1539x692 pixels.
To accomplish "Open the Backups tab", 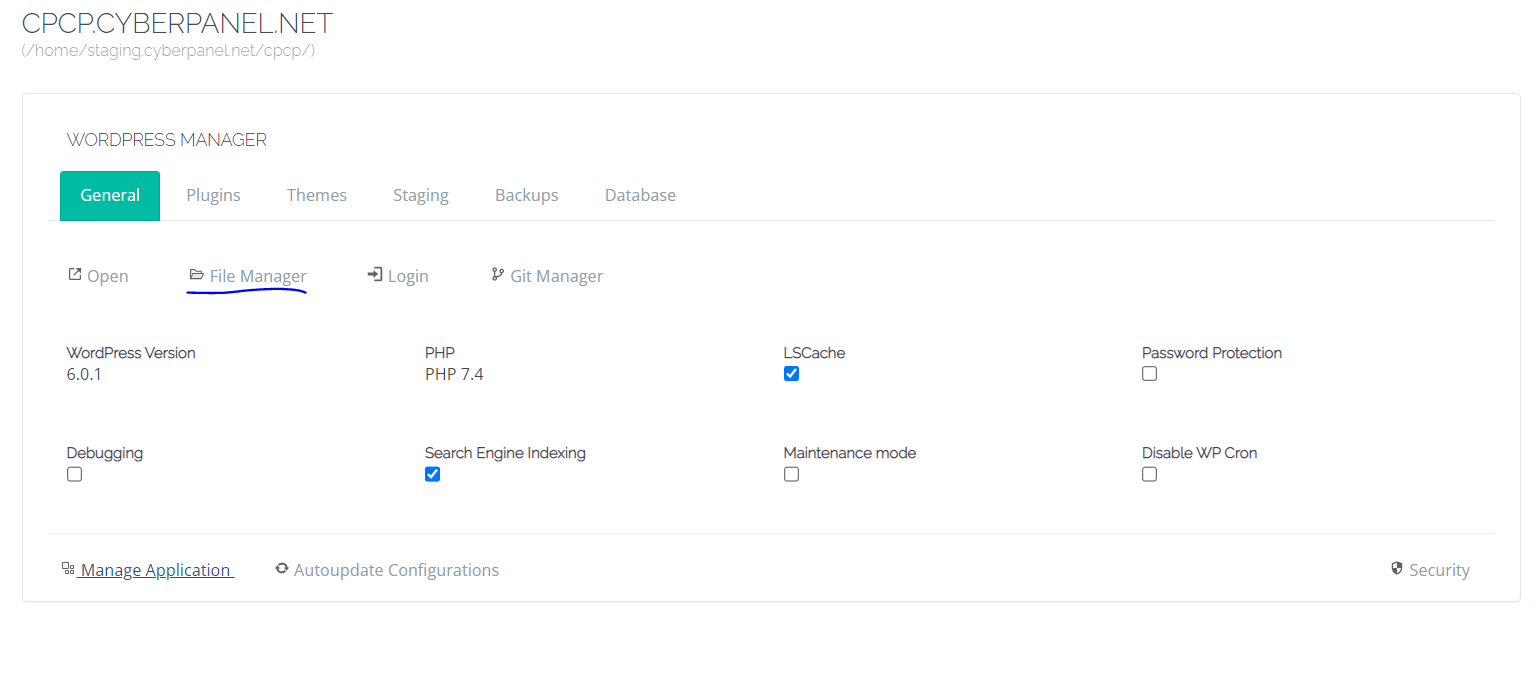I will coord(526,195).
